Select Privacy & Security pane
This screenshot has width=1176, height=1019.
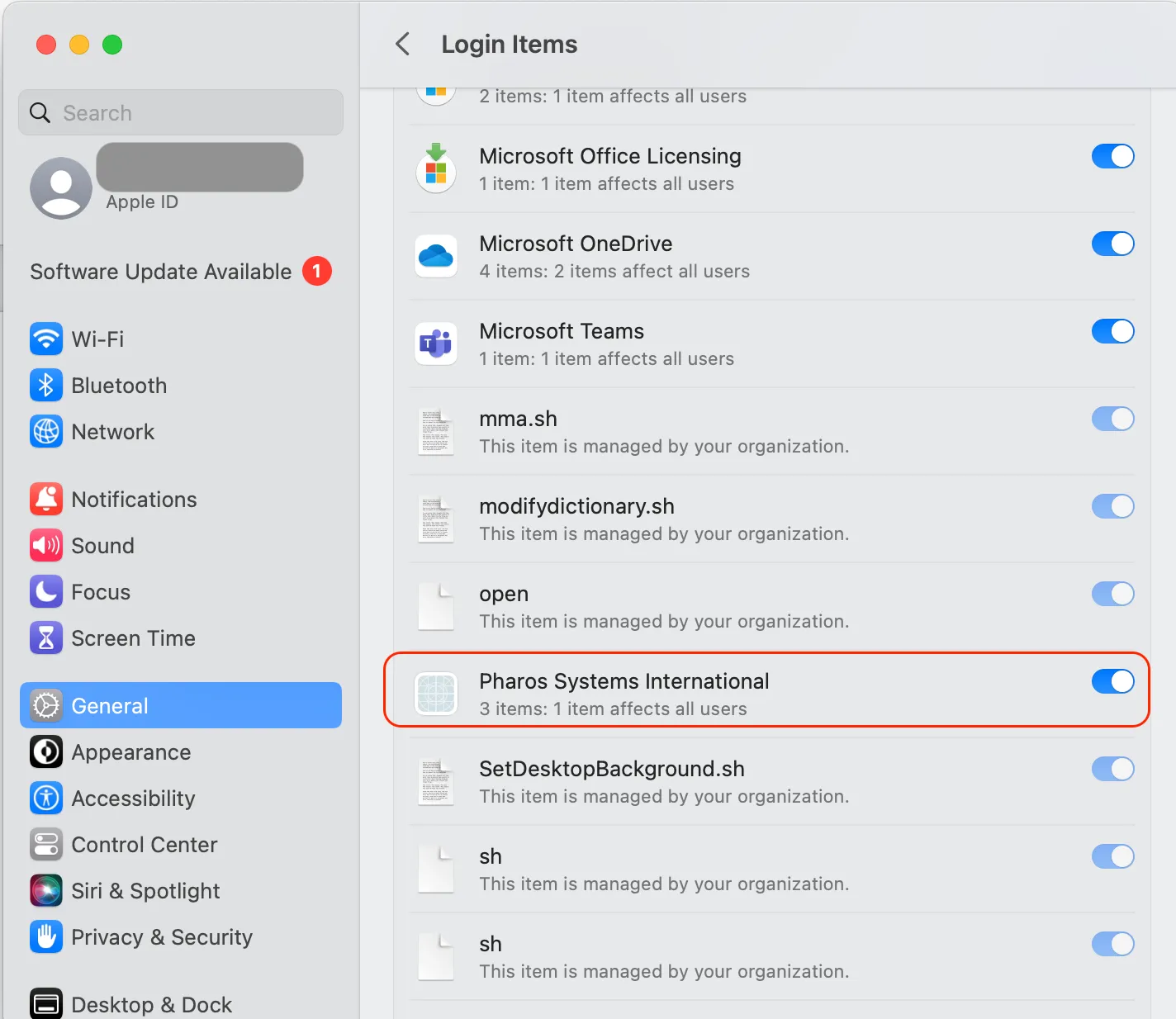(180, 936)
